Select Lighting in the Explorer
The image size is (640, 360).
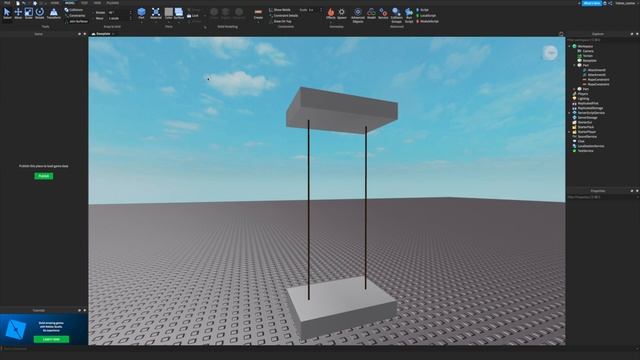[x=583, y=99]
